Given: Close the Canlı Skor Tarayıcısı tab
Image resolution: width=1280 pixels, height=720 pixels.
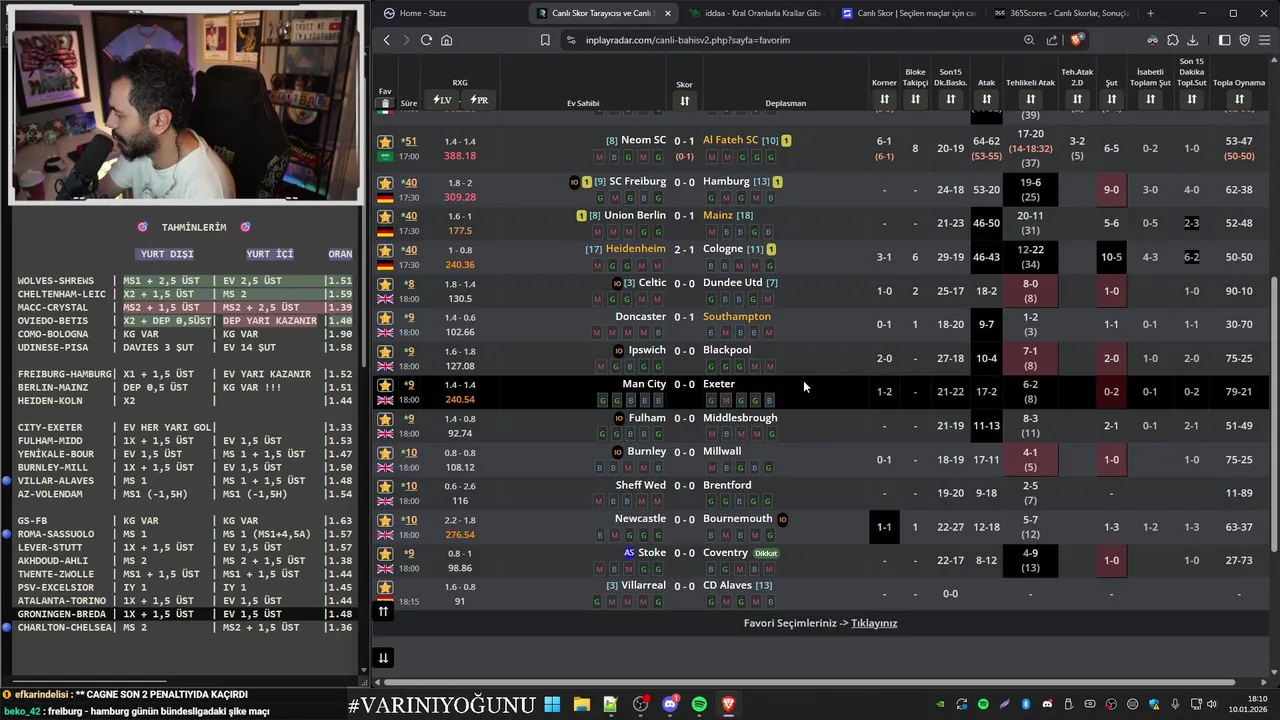Looking at the screenshot, I should pyautogui.click(x=668, y=13).
